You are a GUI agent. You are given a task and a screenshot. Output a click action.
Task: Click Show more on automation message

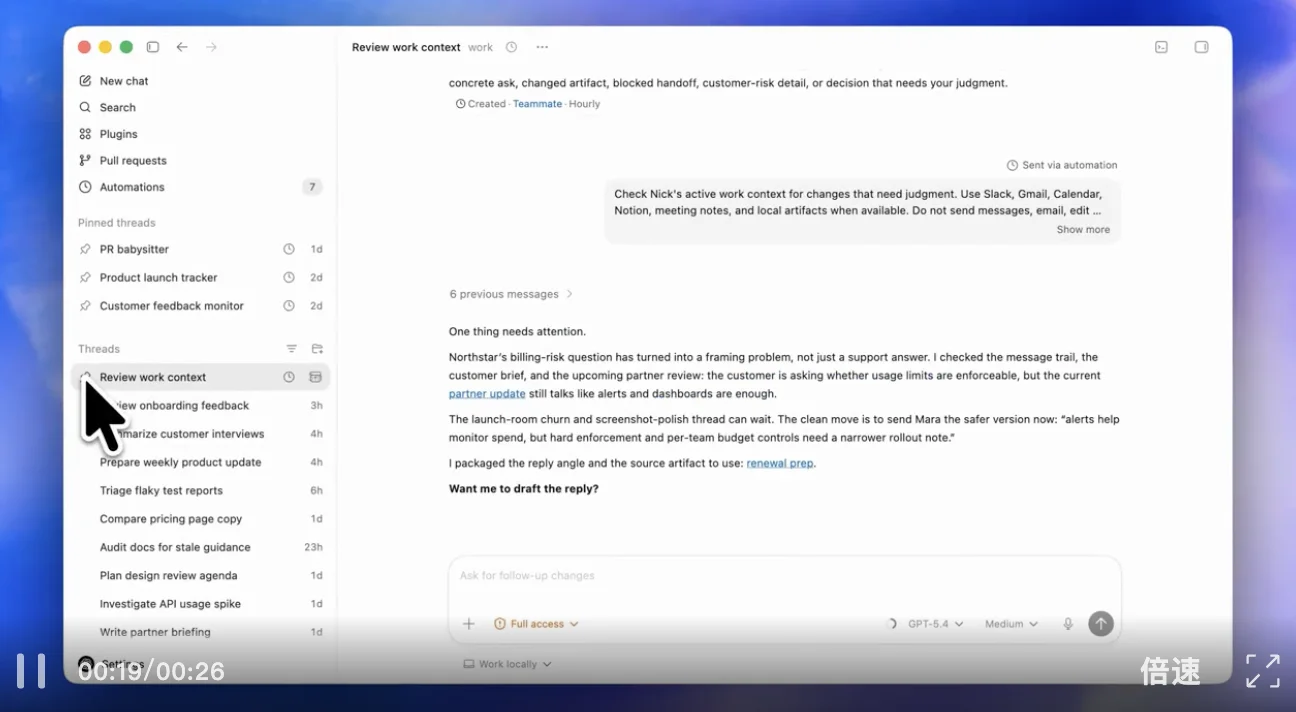coord(1083,230)
